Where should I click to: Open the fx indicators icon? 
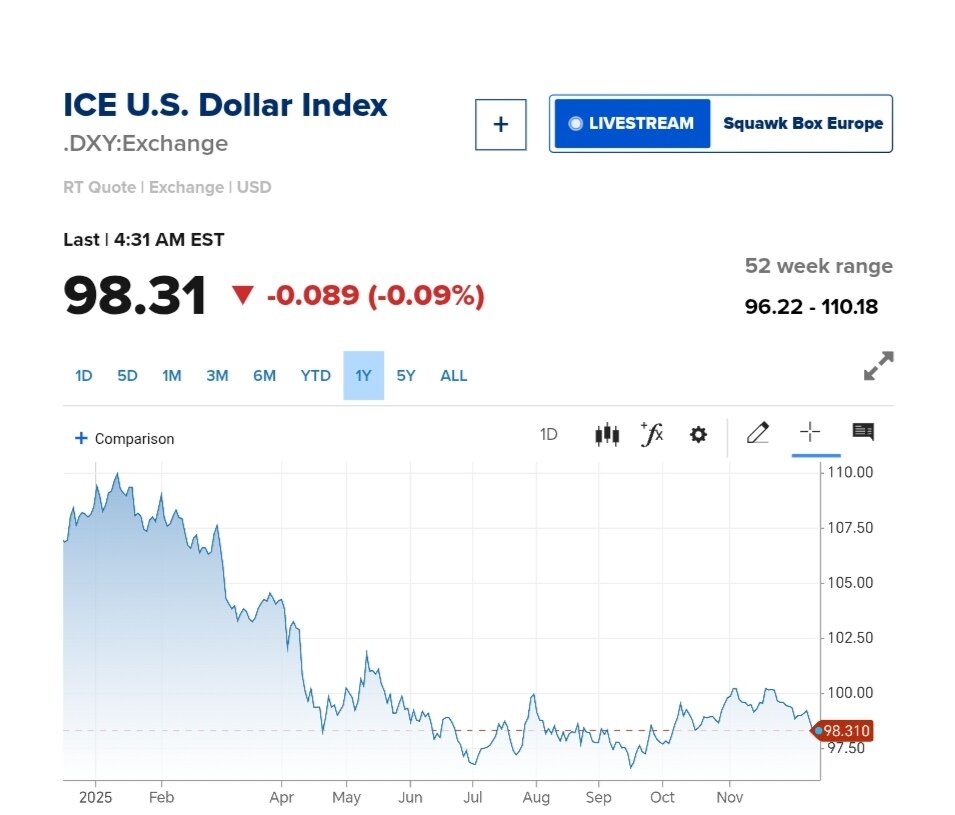[652, 434]
